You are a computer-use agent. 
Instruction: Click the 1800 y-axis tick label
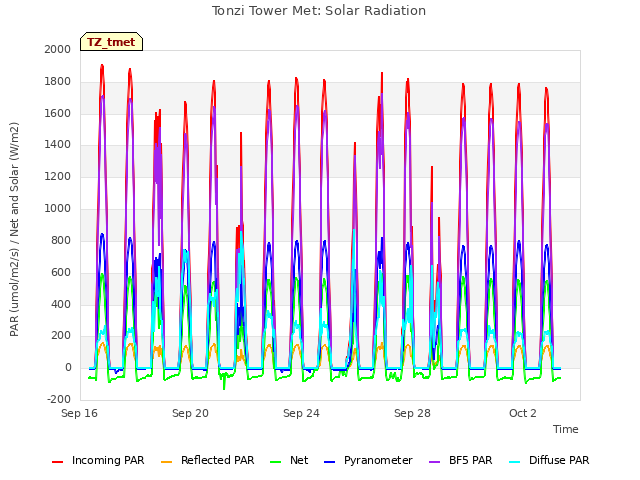click(58, 81)
